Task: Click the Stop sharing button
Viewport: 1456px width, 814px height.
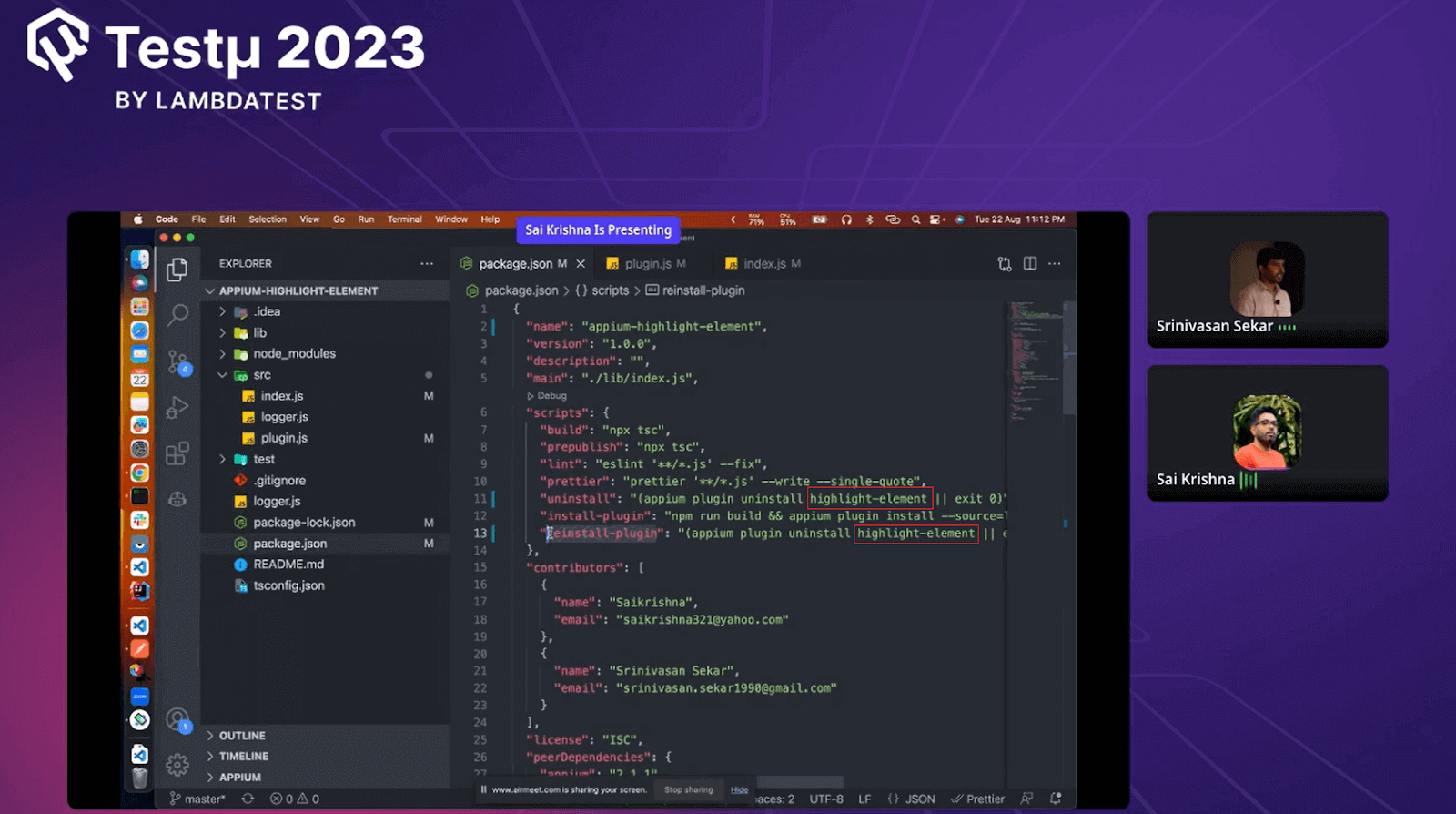Action: point(689,789)
